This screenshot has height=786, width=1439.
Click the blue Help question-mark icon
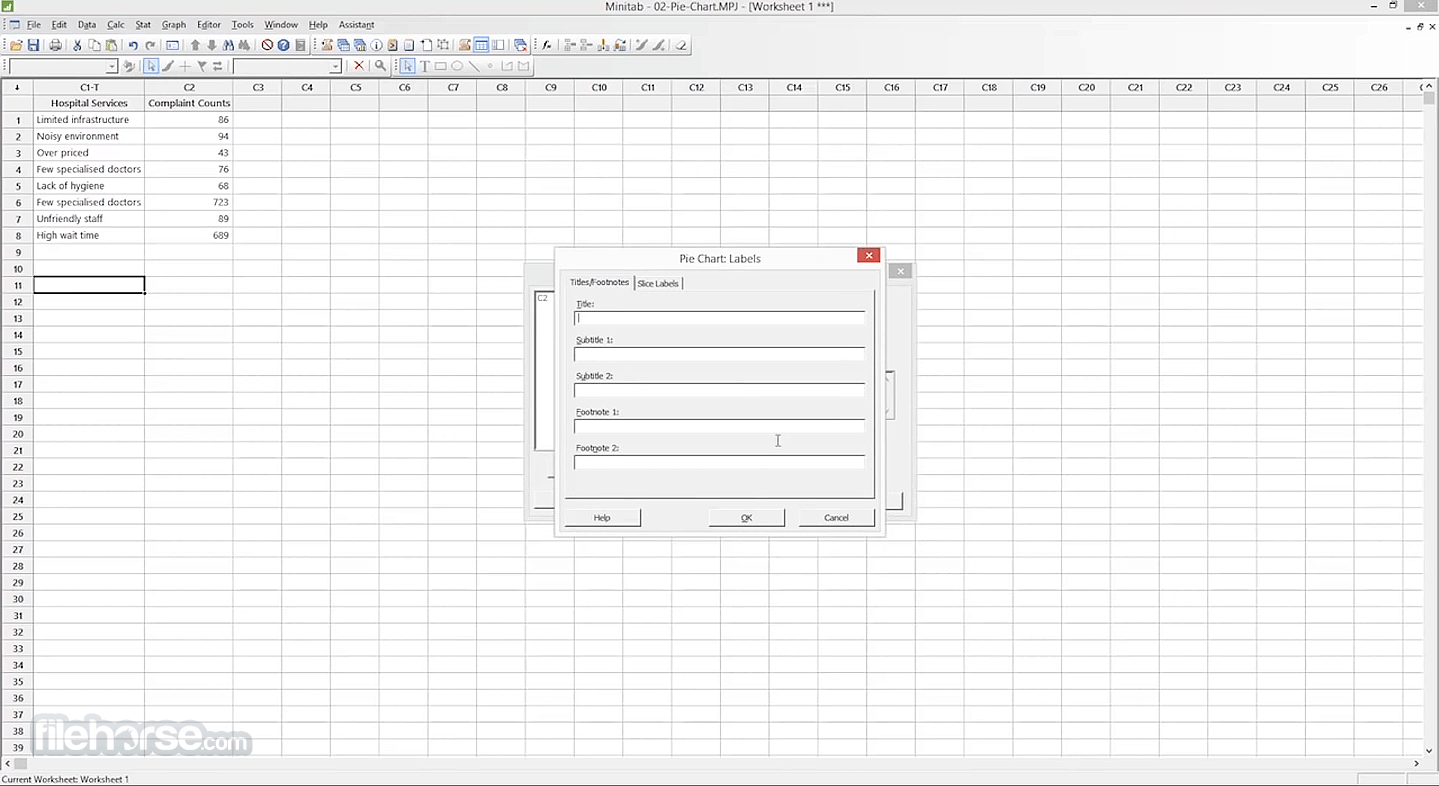(284, 45)
